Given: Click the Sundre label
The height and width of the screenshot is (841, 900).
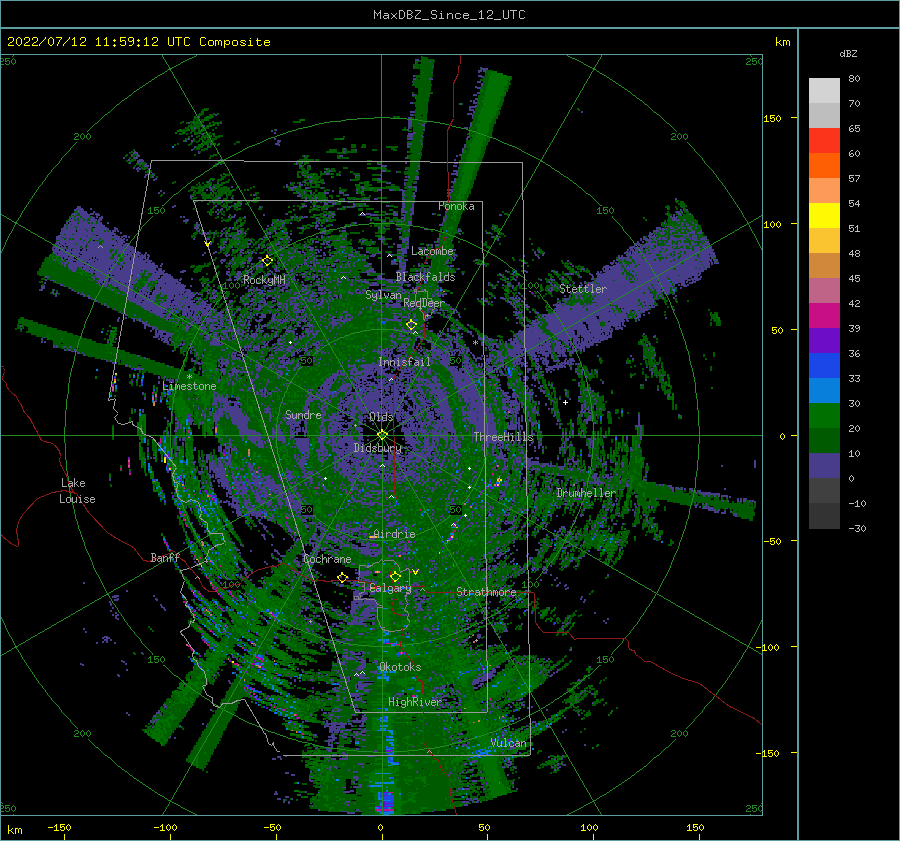Looking at the screenshot, I should 303,415.
